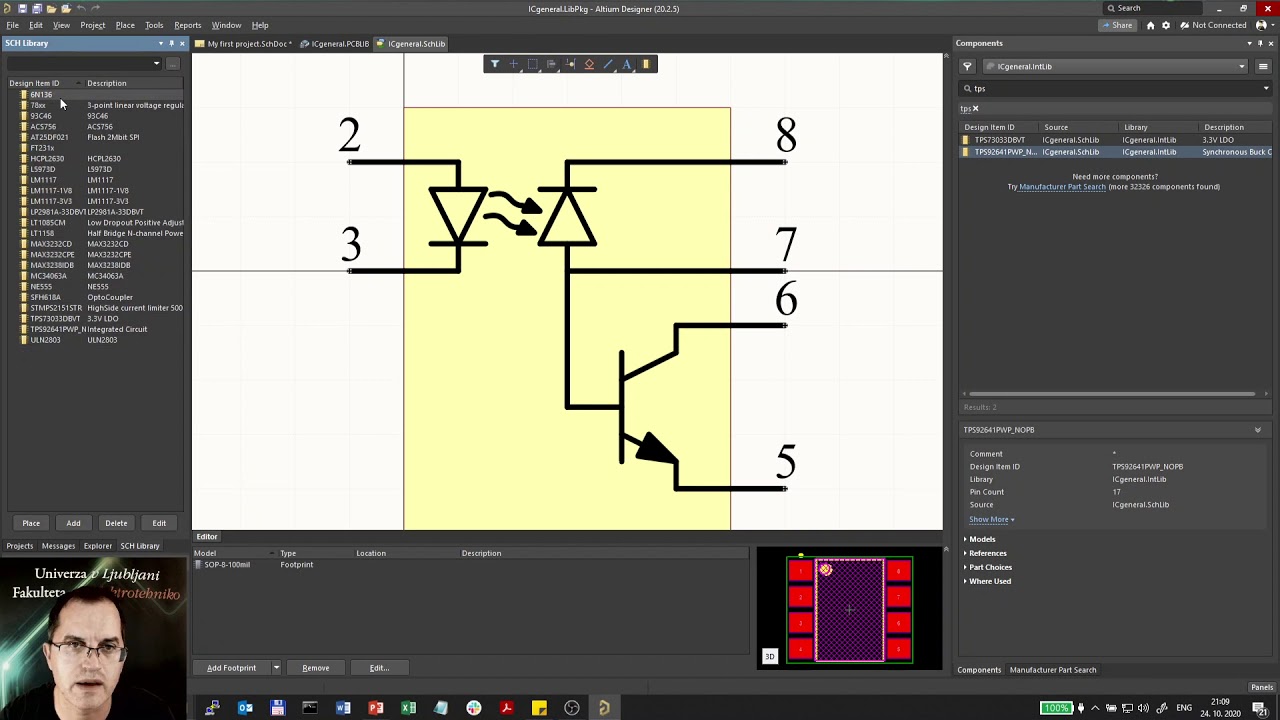This screenshot has height=720, width=1280.
Task: Click the SOP-8-100mil footprint thumbnail preview
Action: pos(849,608)
